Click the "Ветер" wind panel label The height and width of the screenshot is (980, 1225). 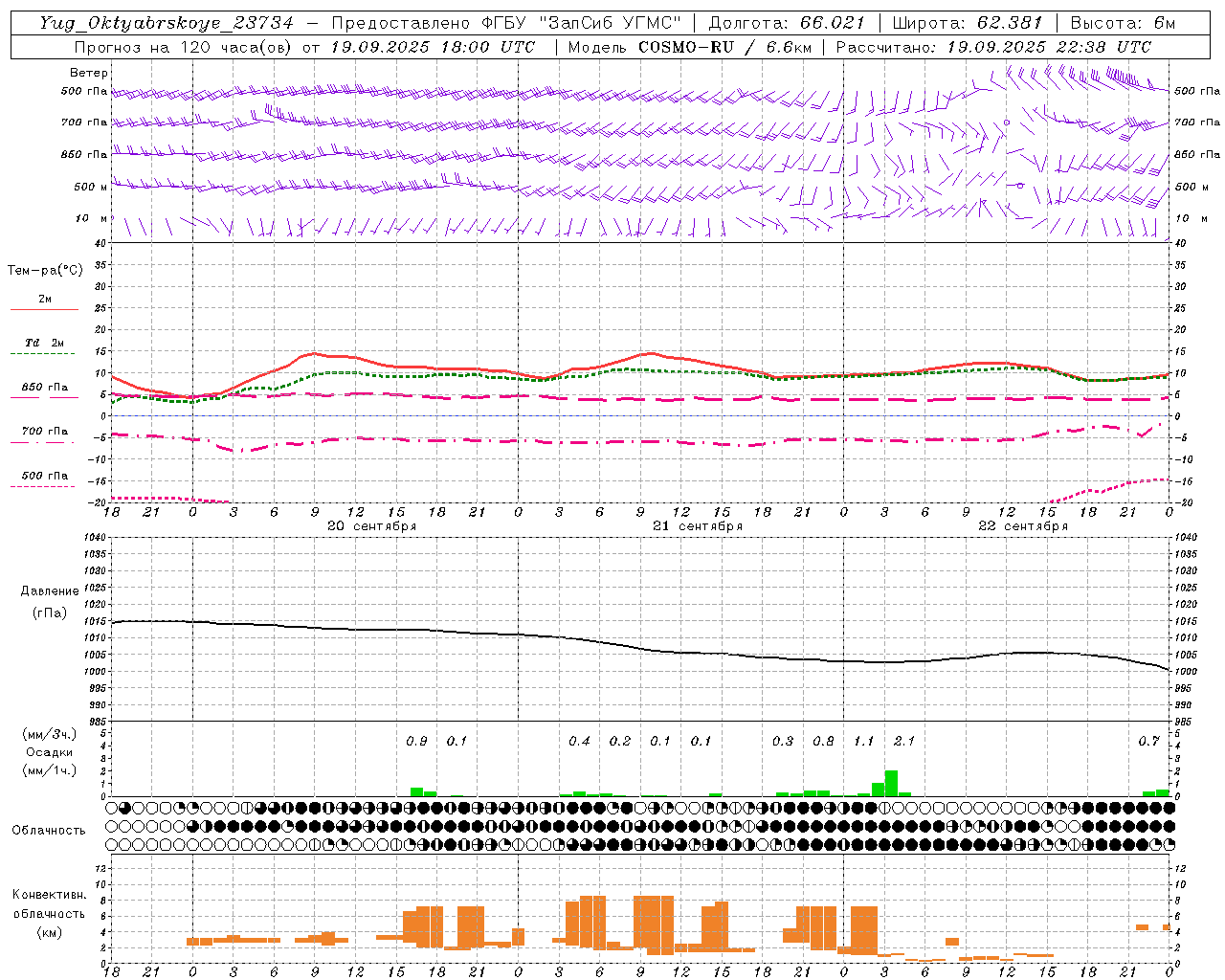pos(89,73)
